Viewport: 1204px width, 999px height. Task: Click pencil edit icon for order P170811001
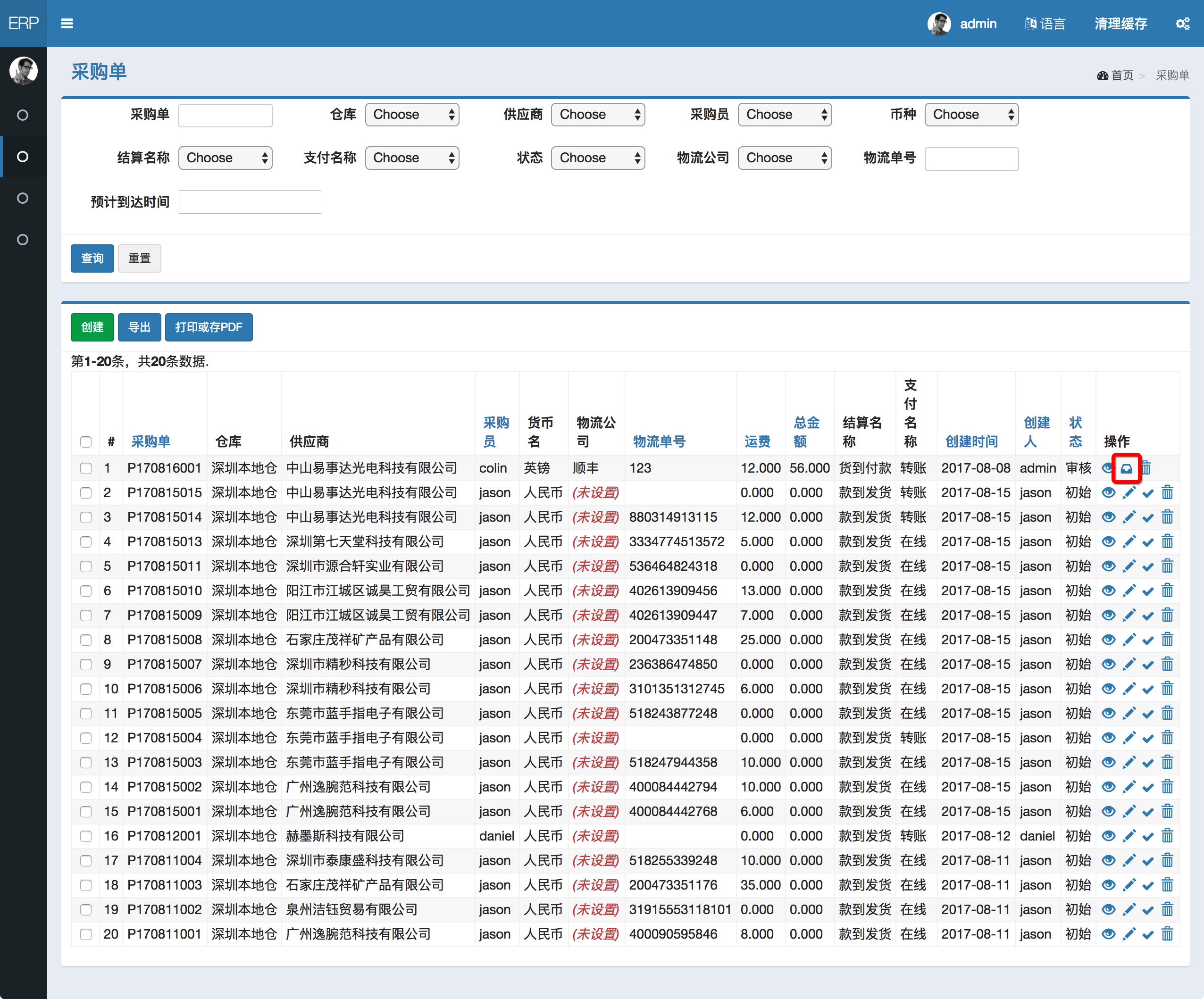click(x=1129, y=934)
